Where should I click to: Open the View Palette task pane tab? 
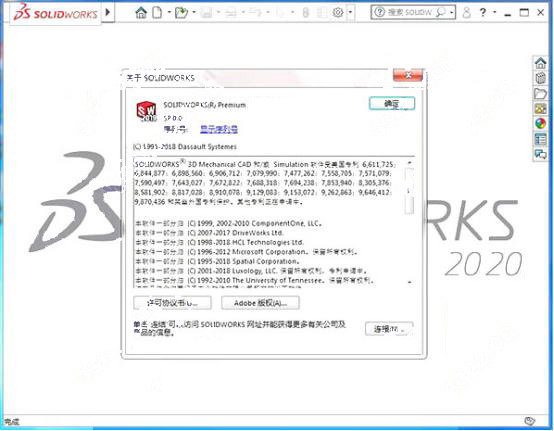(540, 109)
